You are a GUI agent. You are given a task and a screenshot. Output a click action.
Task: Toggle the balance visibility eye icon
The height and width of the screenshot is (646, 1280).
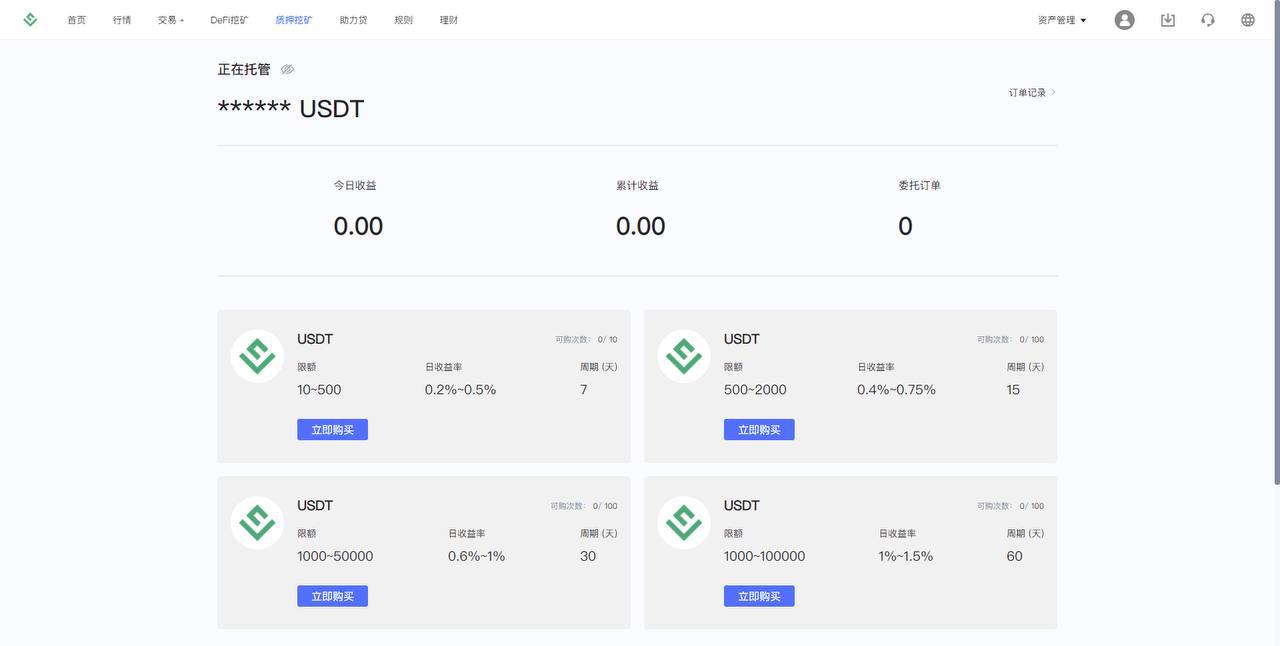[287, 70]
